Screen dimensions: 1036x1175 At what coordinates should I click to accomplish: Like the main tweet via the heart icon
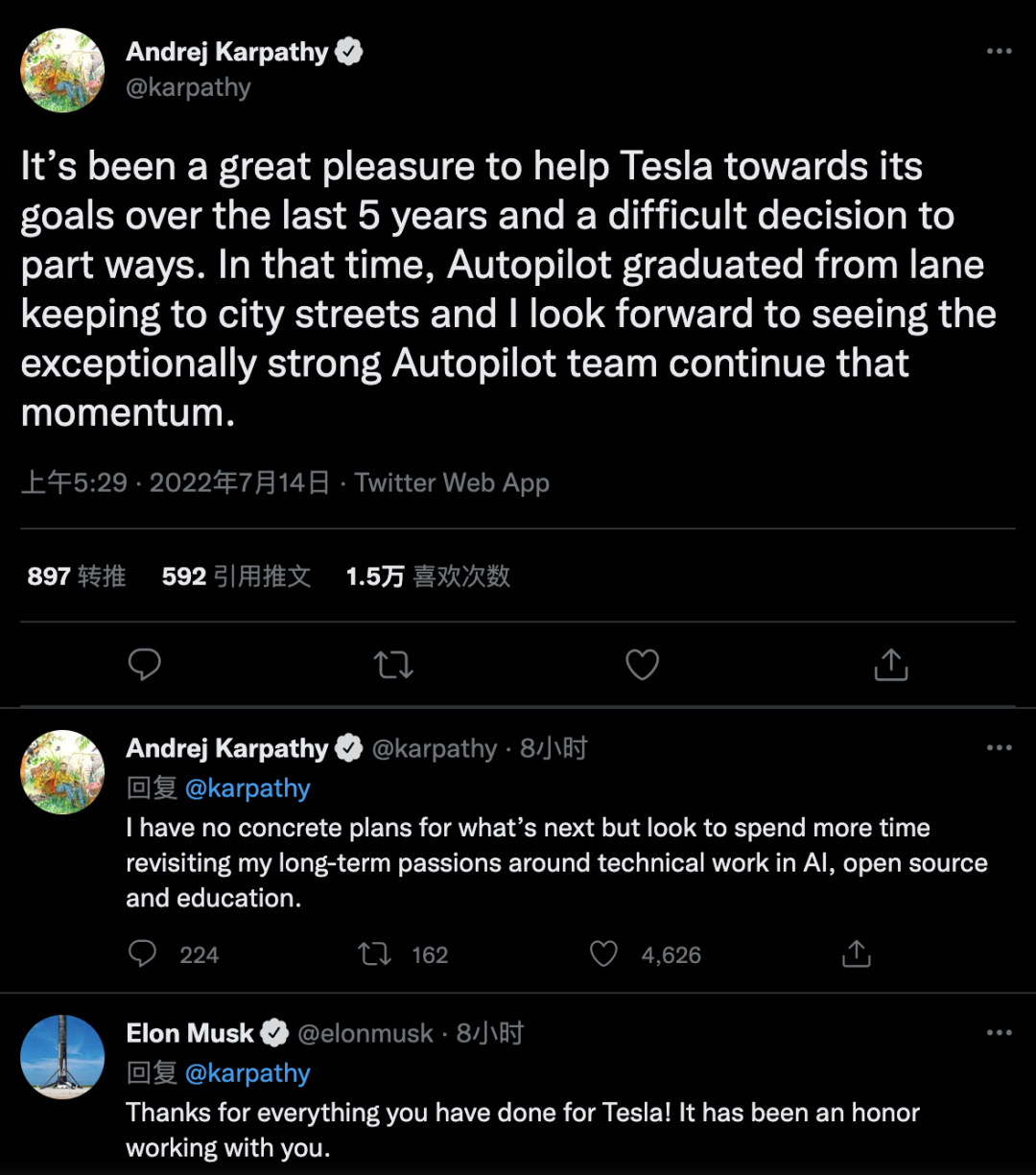click(642, 665)
